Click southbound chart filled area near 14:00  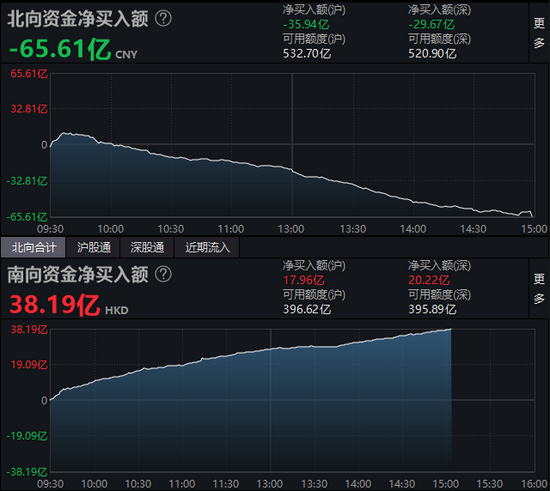358,403
